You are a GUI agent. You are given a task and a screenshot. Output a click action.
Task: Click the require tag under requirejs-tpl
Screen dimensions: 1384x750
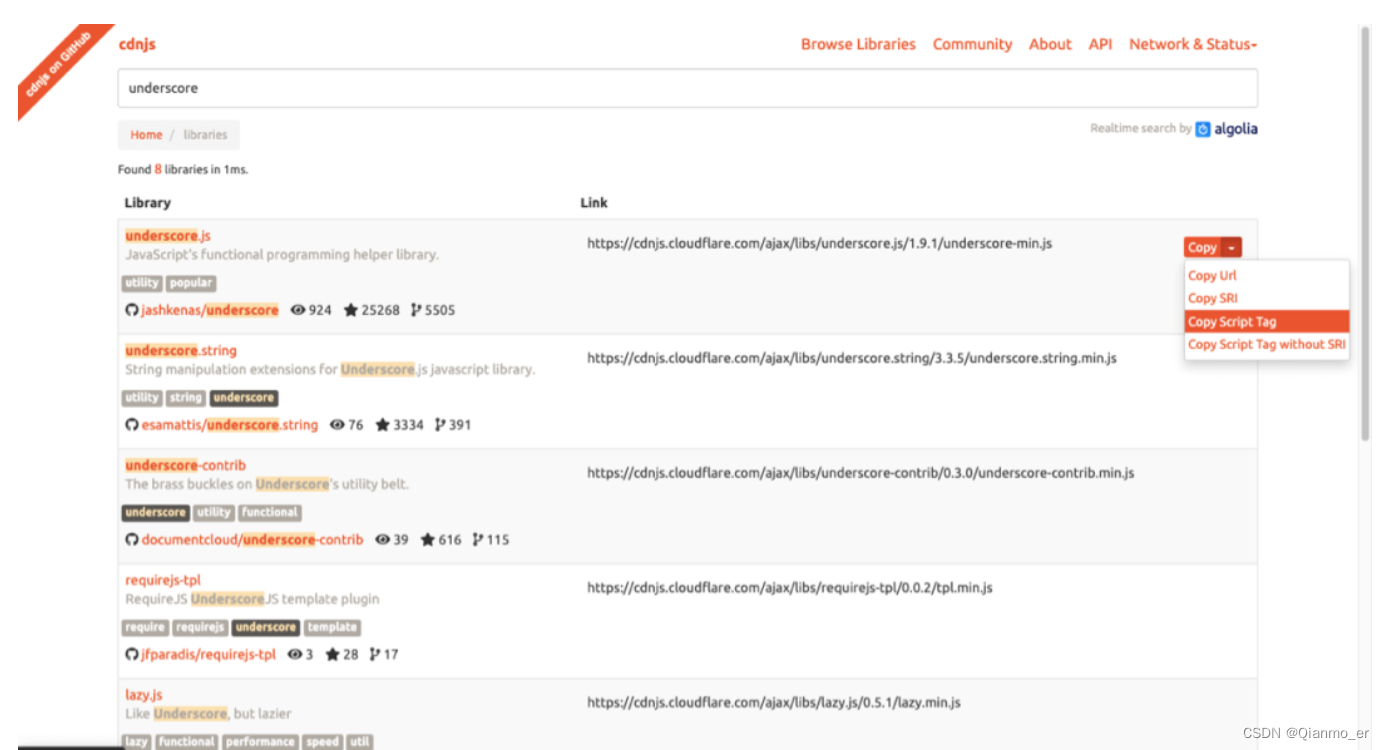[145, 628]
